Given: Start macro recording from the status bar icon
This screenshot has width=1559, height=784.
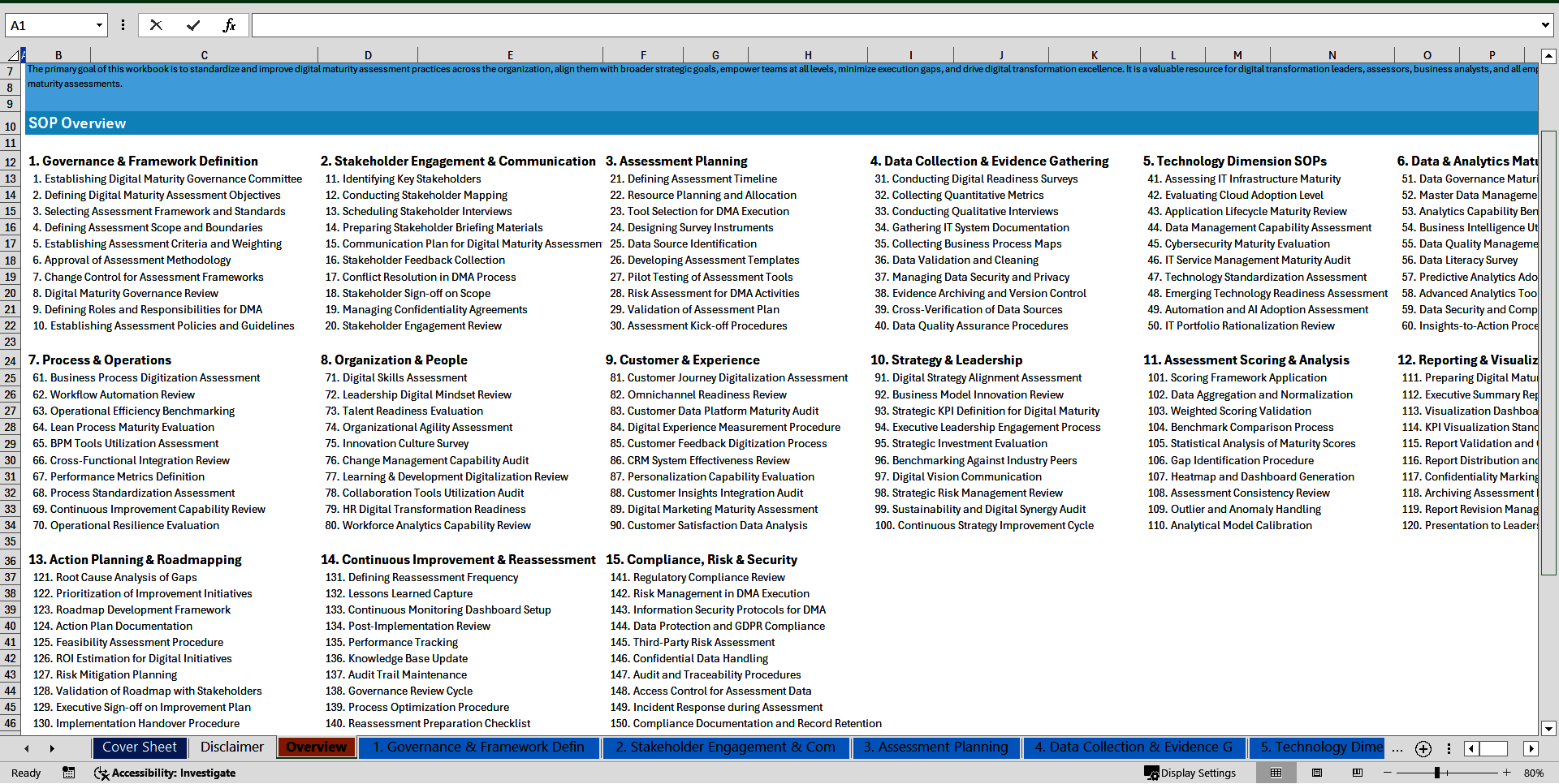Looking at the screenshot, I should tap(69, 773).
